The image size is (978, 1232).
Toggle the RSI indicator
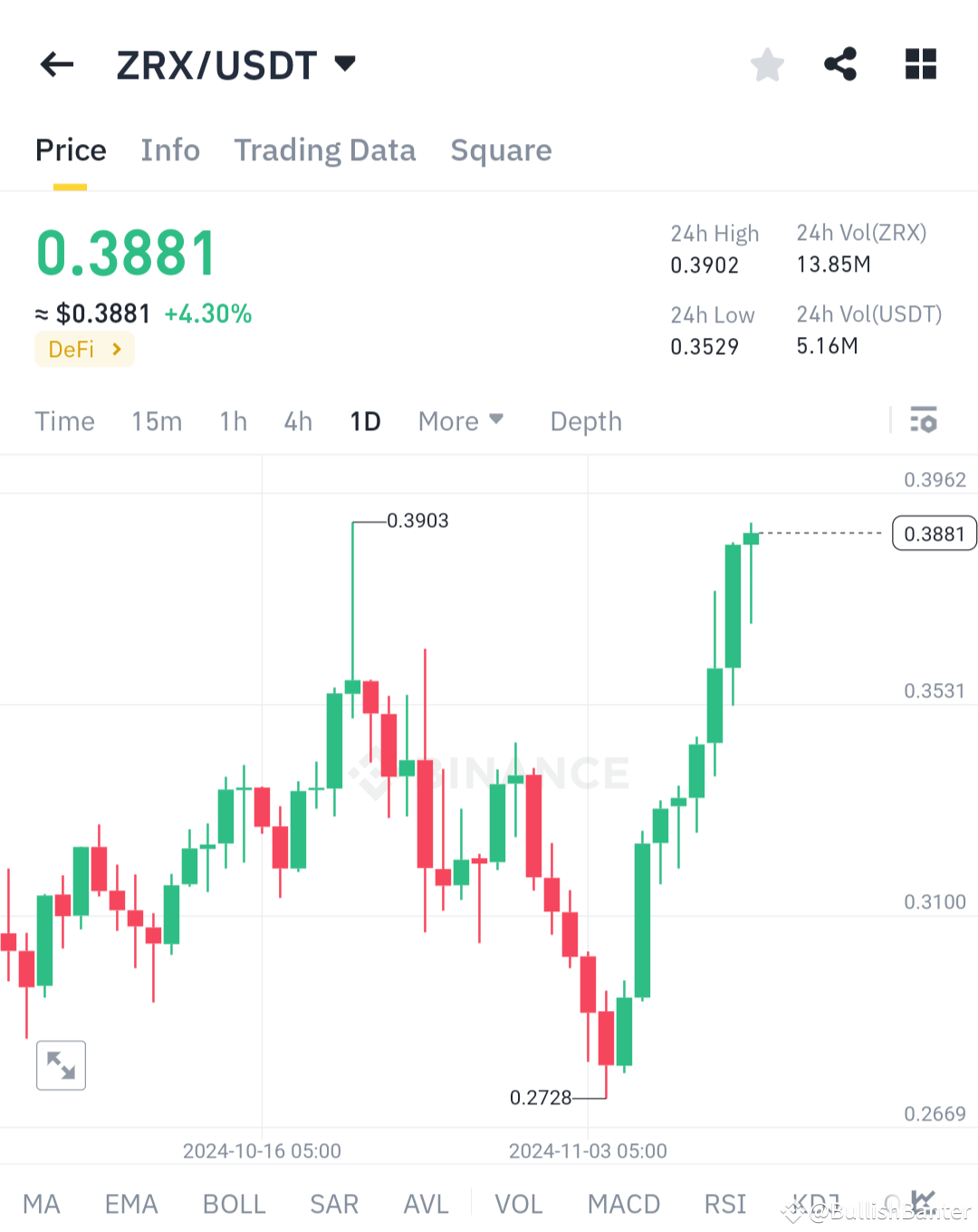(x=724, y=1203)
